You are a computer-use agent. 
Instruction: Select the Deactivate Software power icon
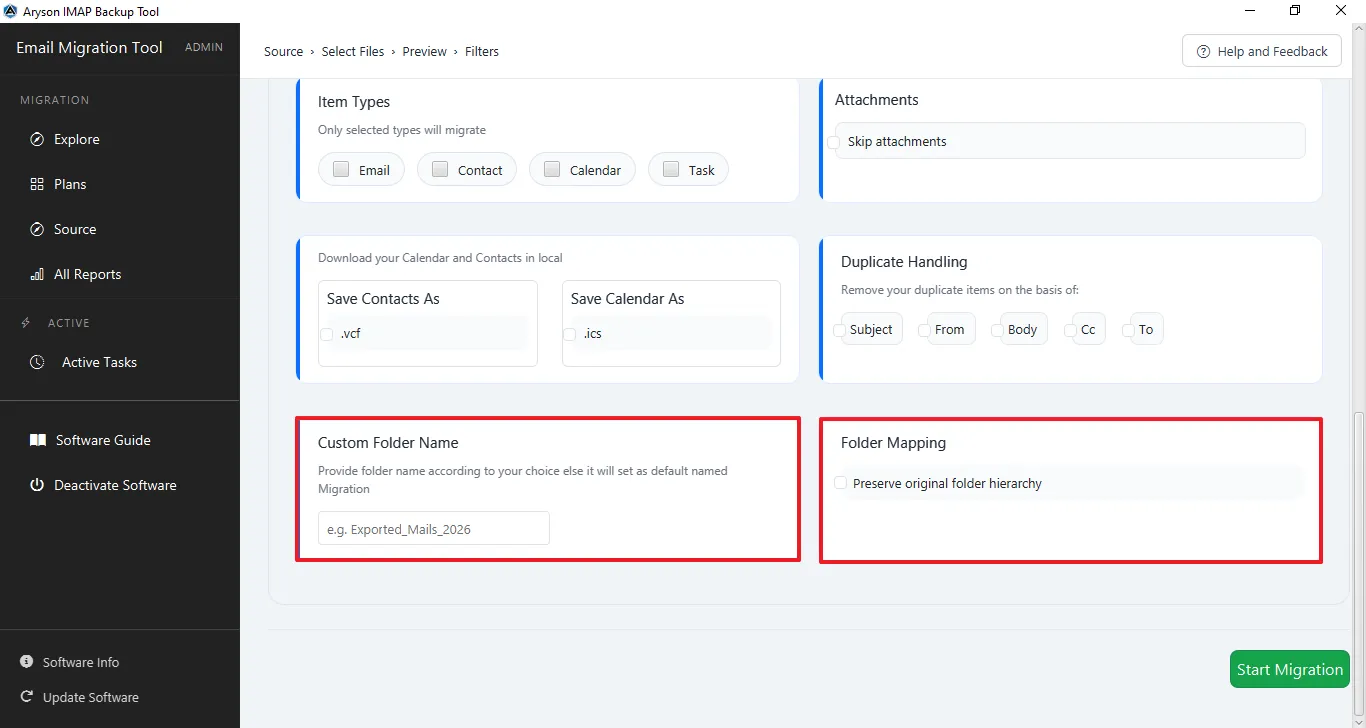pos(37,485)
